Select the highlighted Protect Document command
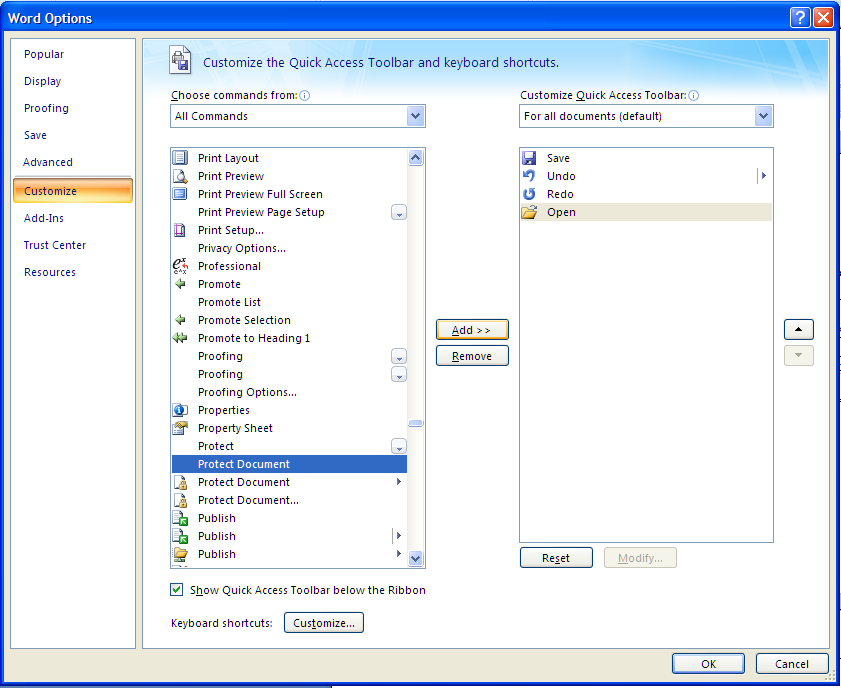Screen dimensions: 841x688 [289, 464]
